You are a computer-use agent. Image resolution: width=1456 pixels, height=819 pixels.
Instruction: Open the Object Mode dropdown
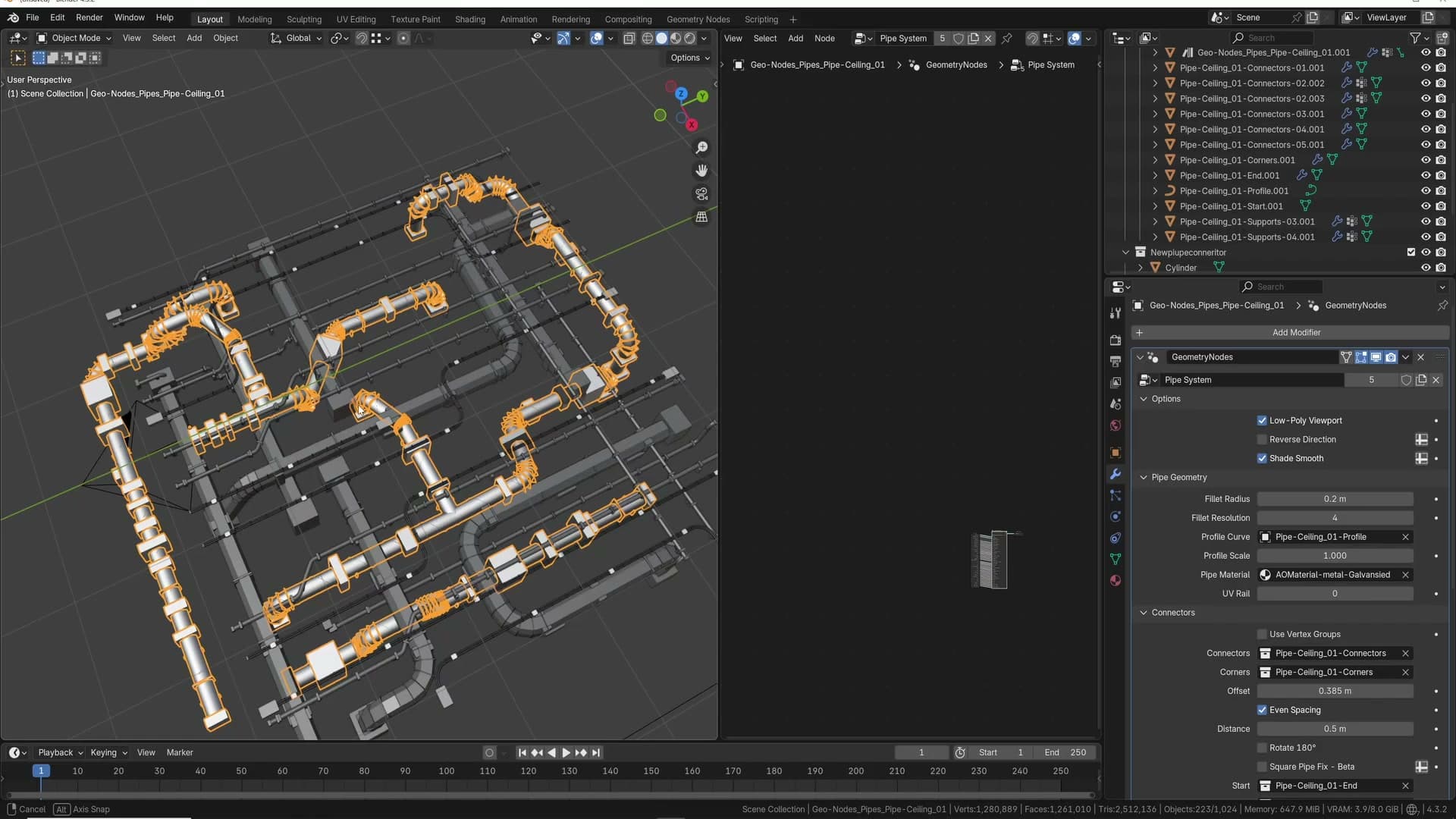click(x=74, y=38)
